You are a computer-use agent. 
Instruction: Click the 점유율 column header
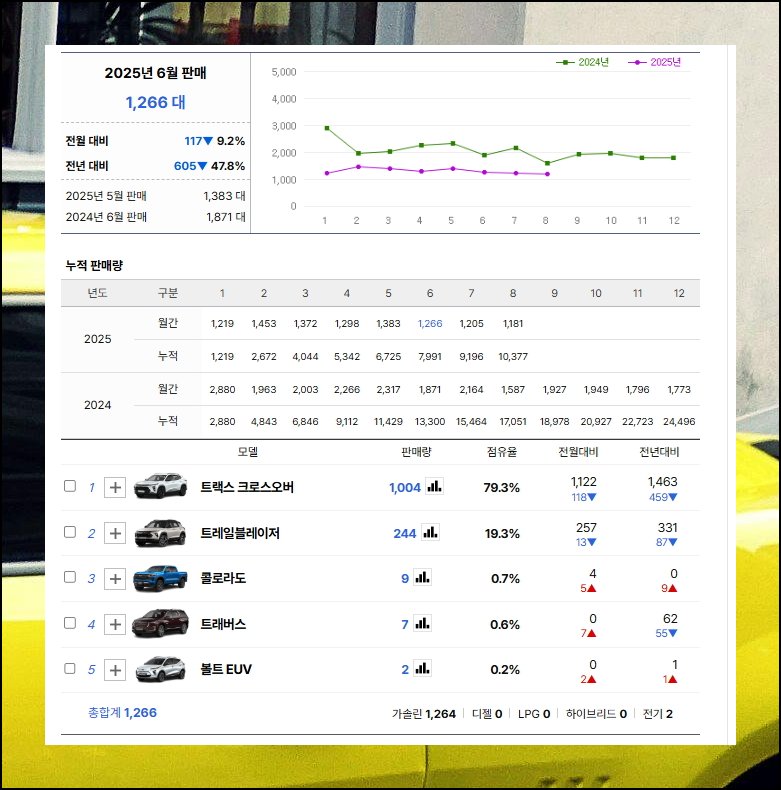[x=502, y=452]
